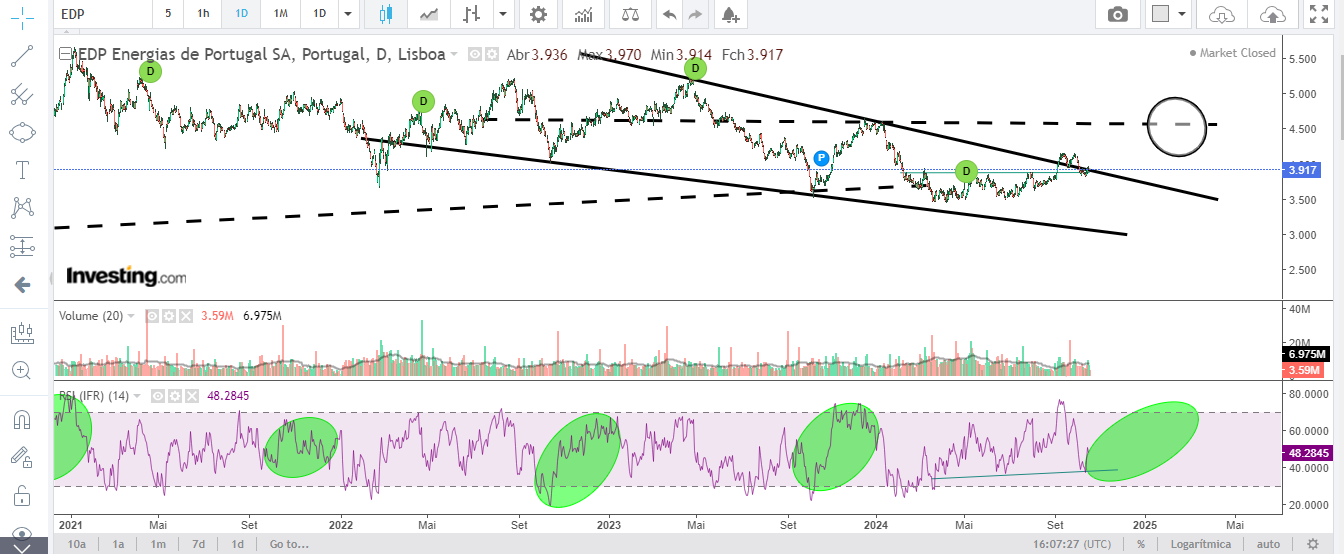Toggle Volume indicator visibility

[152, 316]
